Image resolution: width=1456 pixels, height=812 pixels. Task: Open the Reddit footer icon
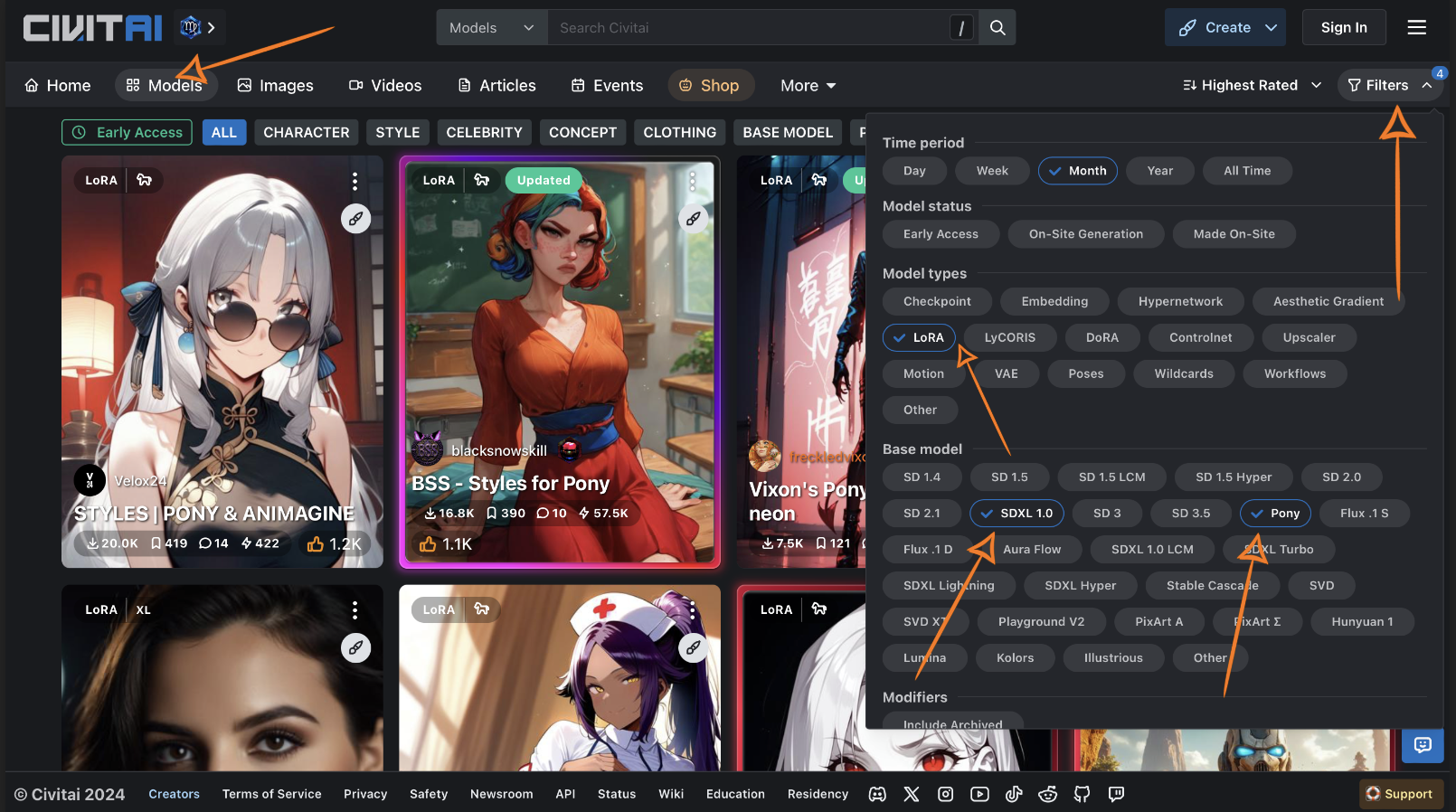point(1047,794)
